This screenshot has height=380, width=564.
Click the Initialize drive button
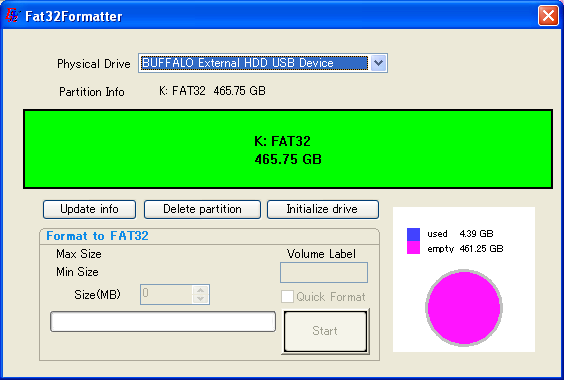click(323, 209)
